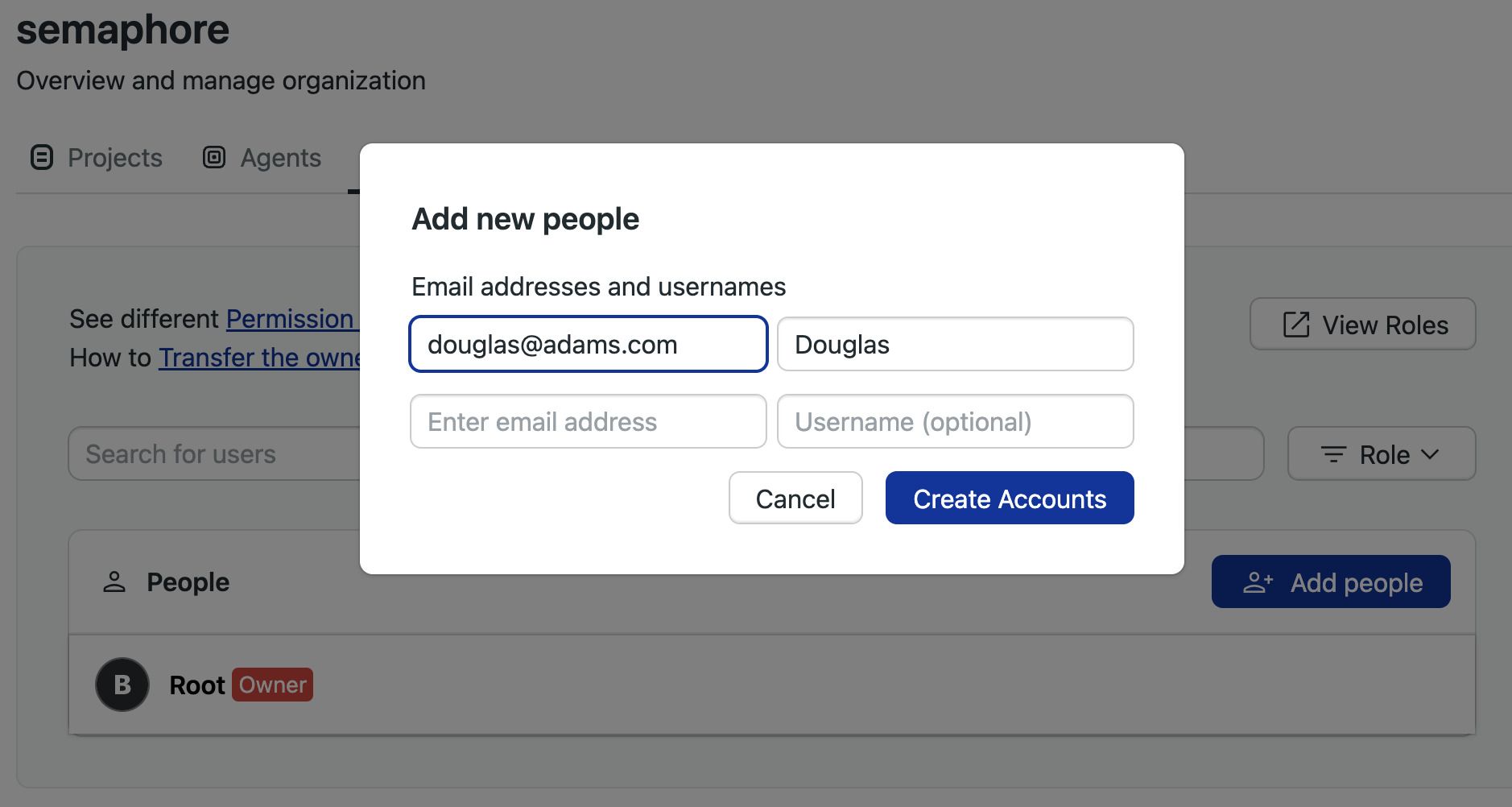Open the Permission link
This screenshot has height=807, width=1512.
291,319
